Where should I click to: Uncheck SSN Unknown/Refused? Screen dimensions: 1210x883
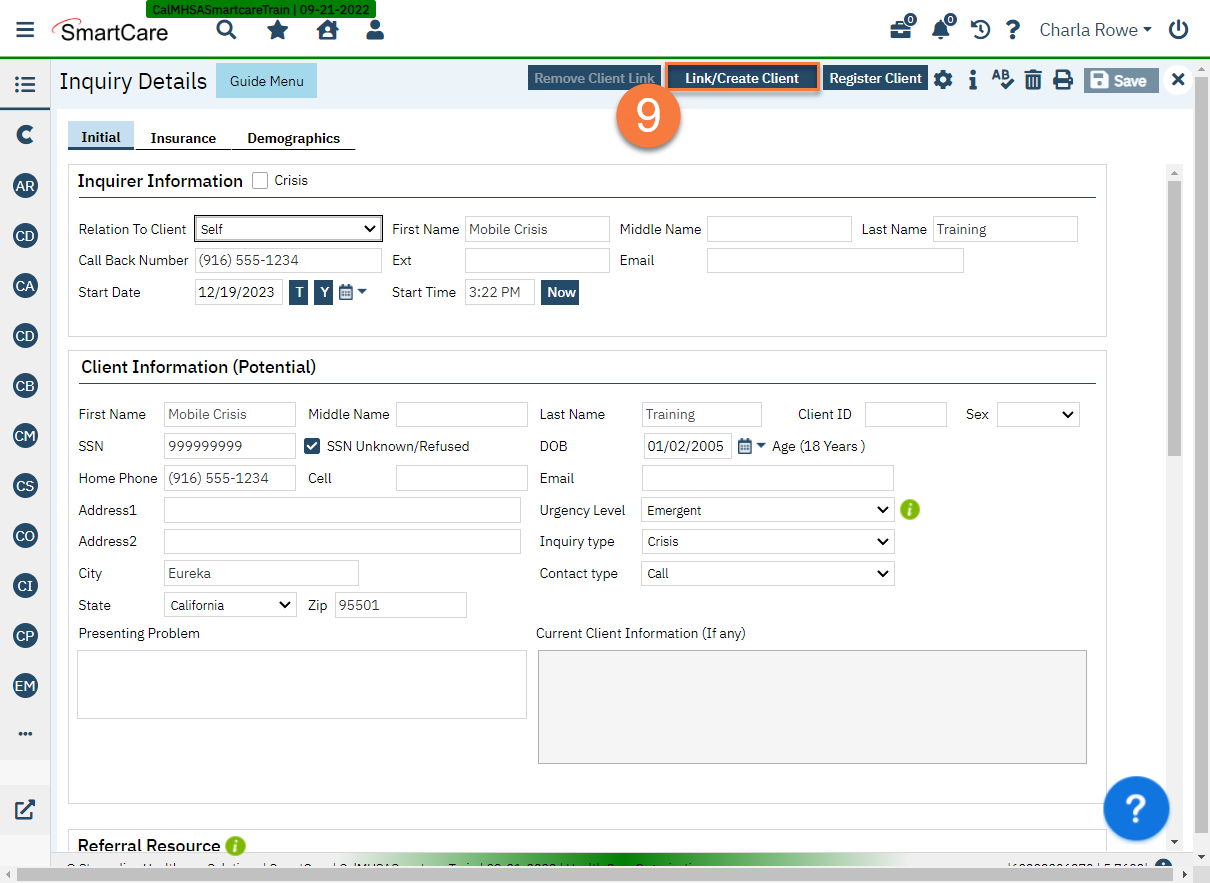312,446
